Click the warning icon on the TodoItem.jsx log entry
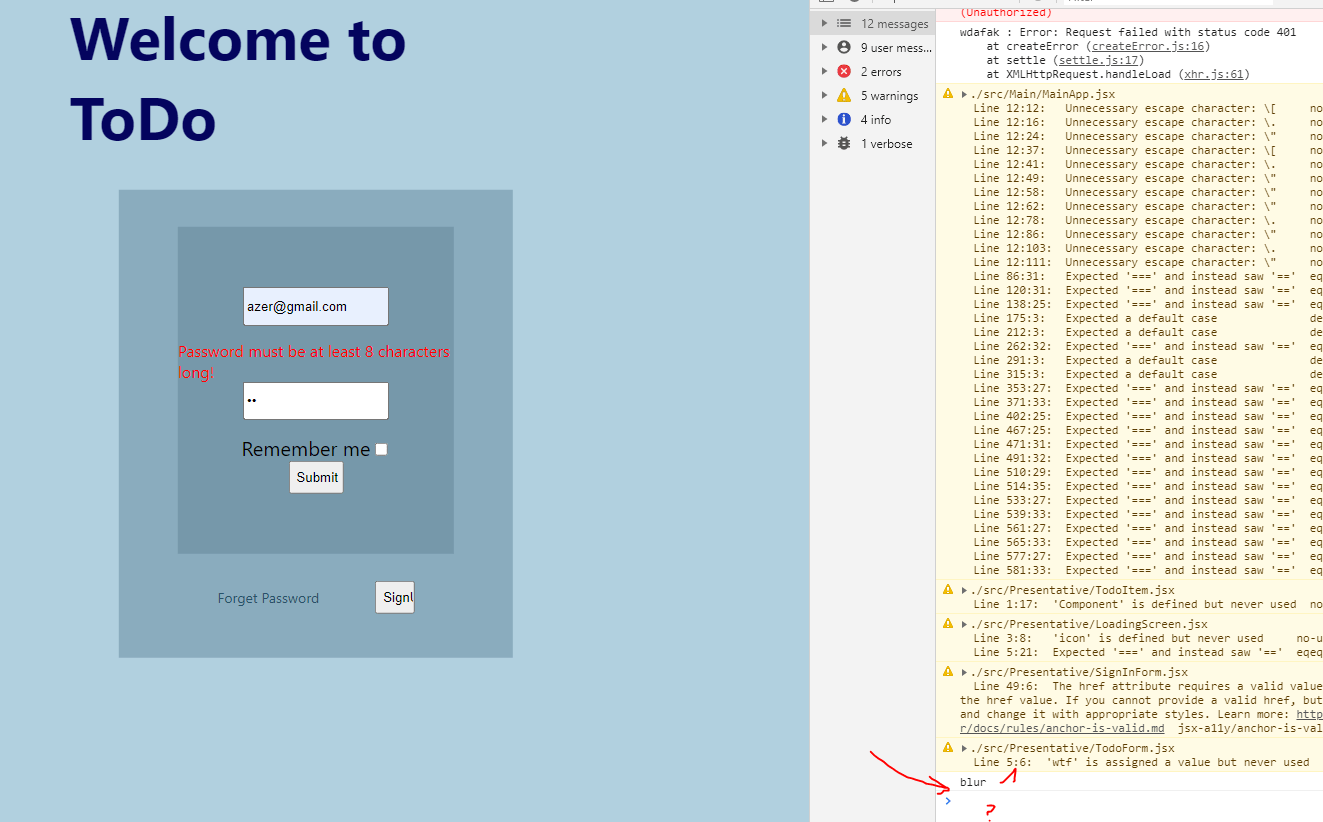This screenshot has height=822, width=1323. pos(948,589)
